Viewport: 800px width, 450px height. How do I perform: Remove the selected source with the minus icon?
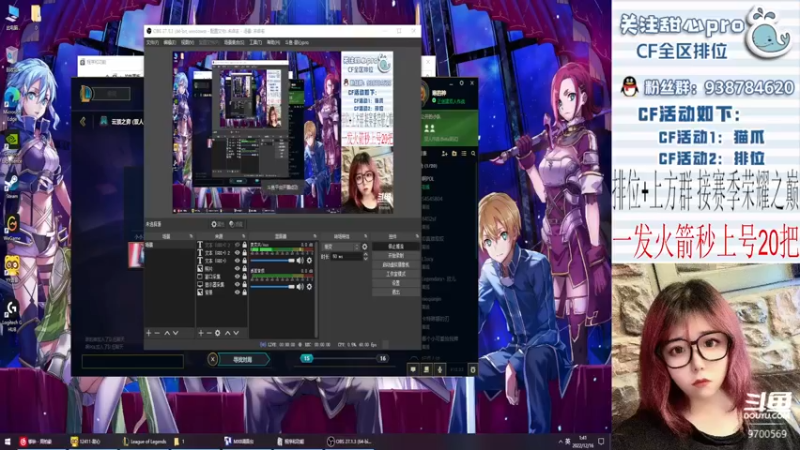(209, 333)
